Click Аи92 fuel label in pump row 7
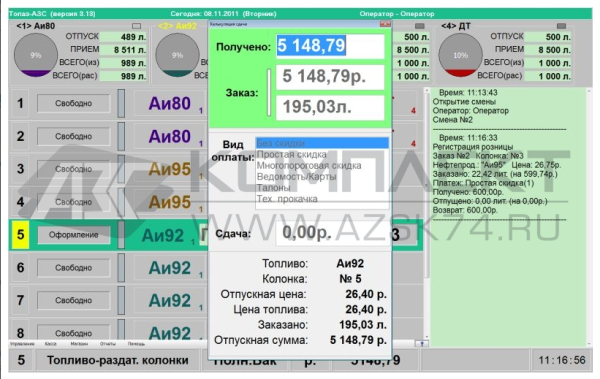600x379 pixels. pyautogui.click(x=170, y=301)
